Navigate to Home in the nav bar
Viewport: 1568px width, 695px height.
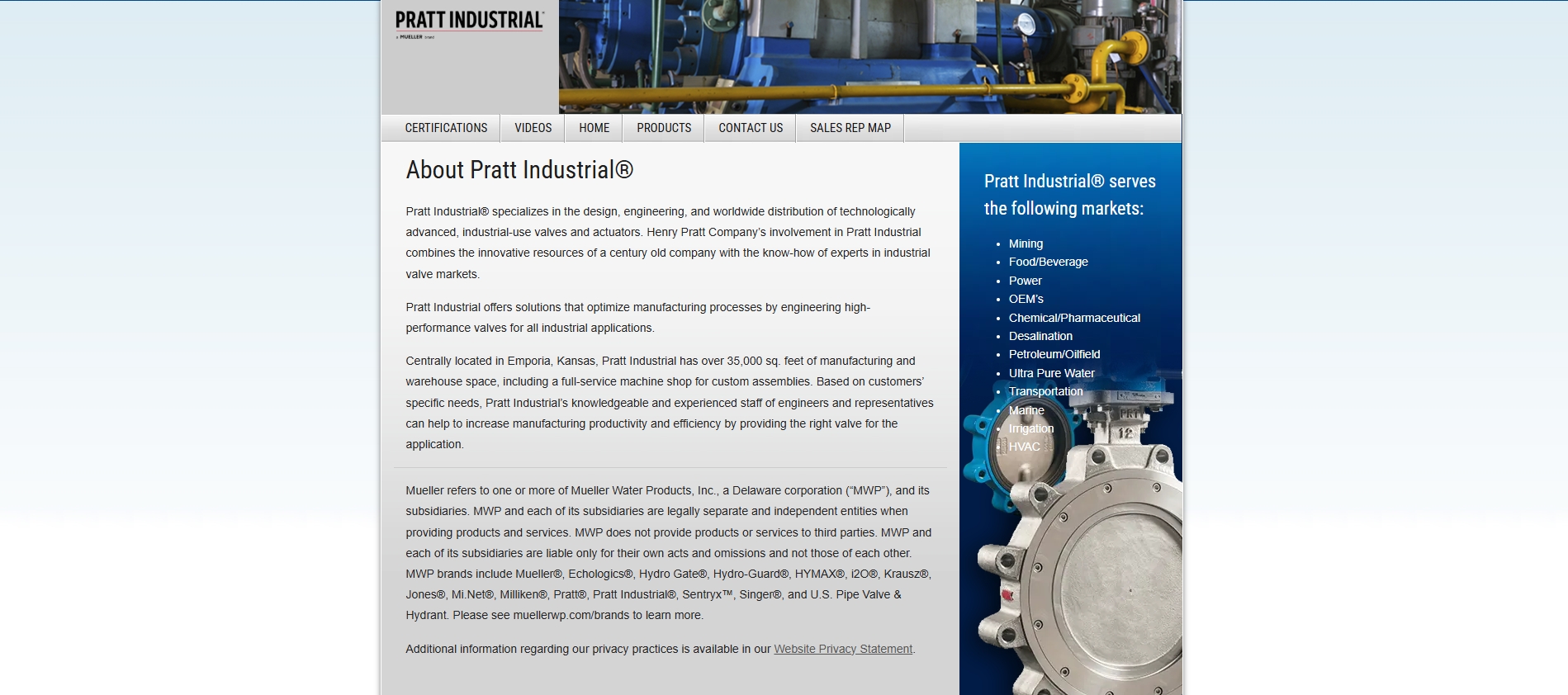pyautogui.click(x=594, y=128)
